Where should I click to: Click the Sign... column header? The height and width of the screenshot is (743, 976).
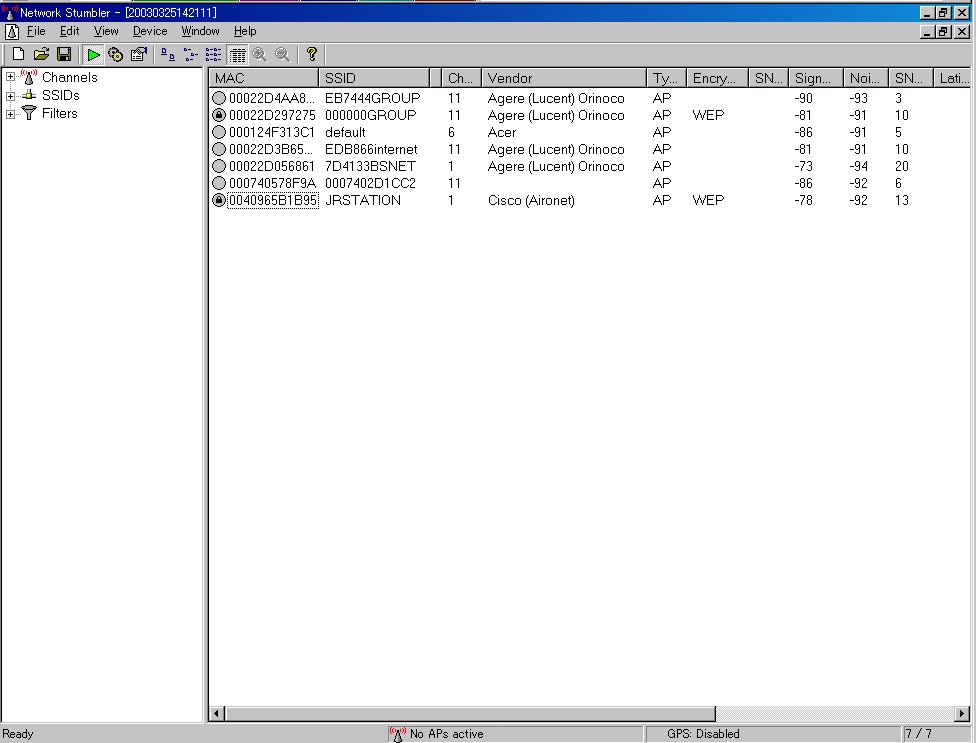(x=816, y=78)
